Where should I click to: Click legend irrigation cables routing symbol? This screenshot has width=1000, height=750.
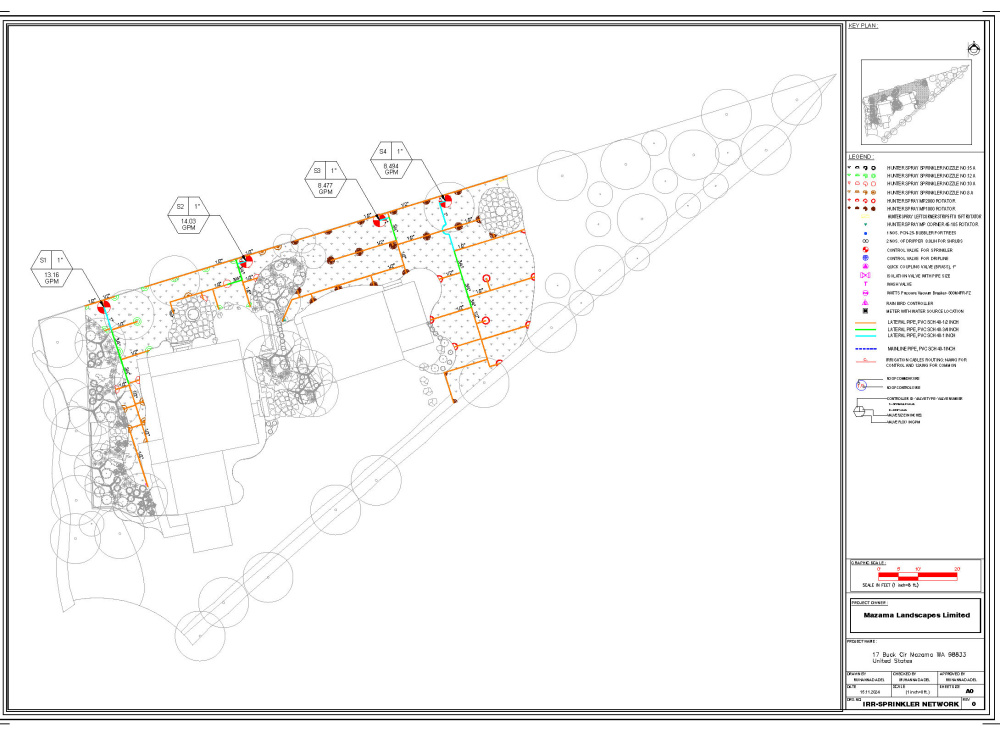click(x=865, y=360)
